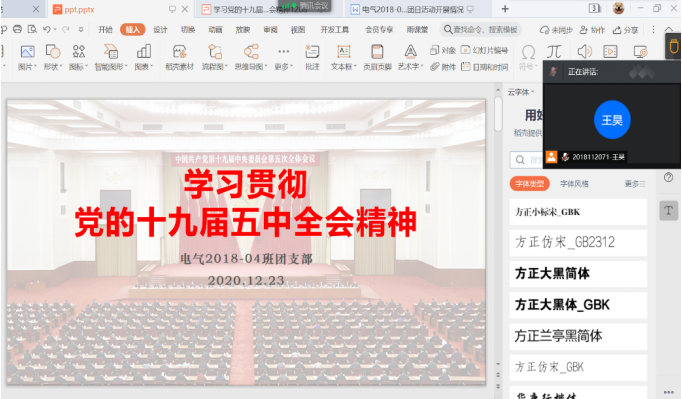Click the print icon in quick access bar
The width and height of the screenshot is (682, 399).
(x=17, y=29)
